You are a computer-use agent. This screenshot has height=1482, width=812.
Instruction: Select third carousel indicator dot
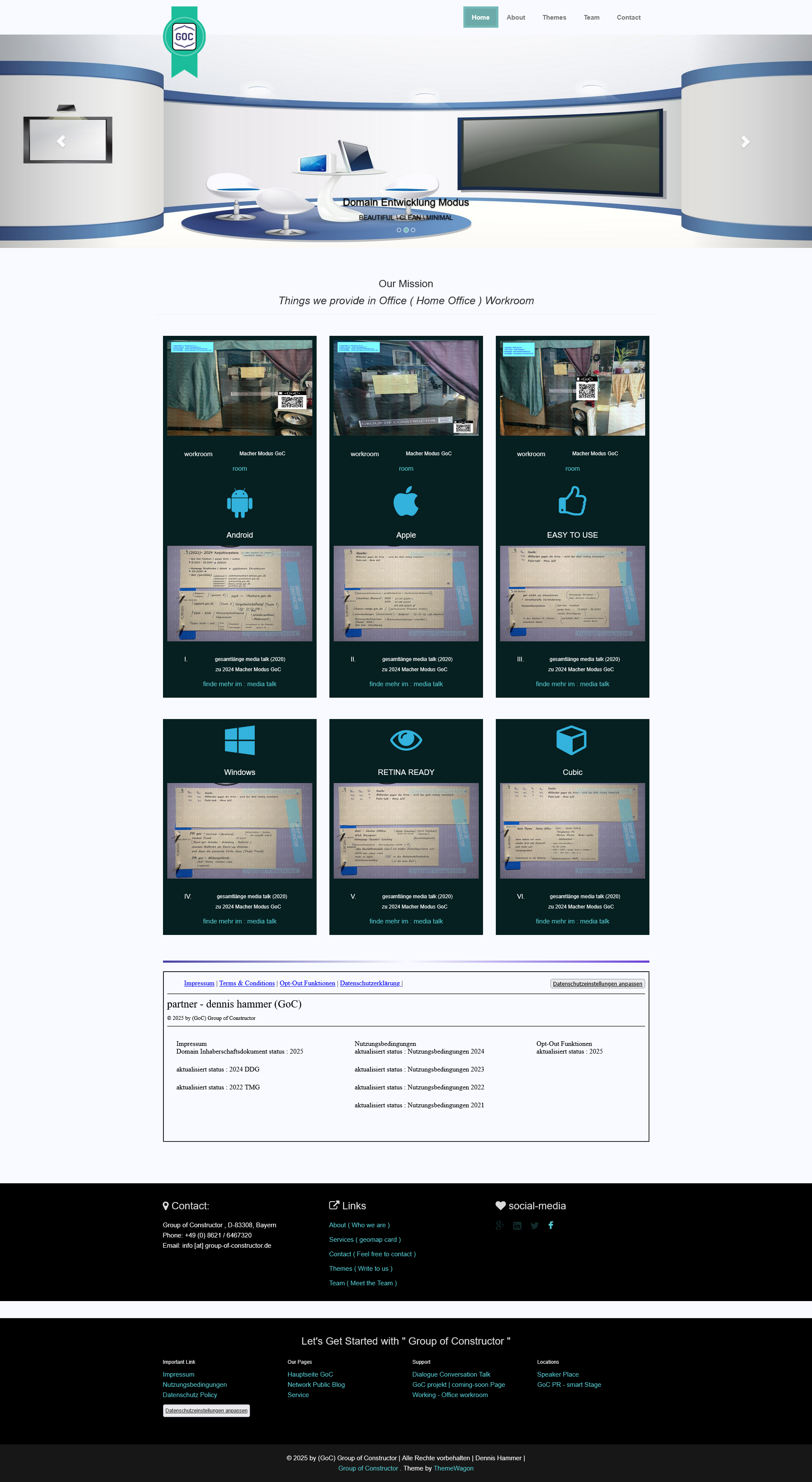413,230
